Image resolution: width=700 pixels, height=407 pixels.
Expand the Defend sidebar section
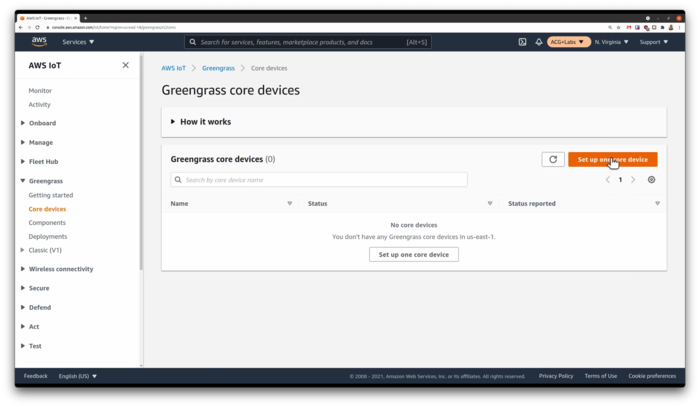coord(23,307)
